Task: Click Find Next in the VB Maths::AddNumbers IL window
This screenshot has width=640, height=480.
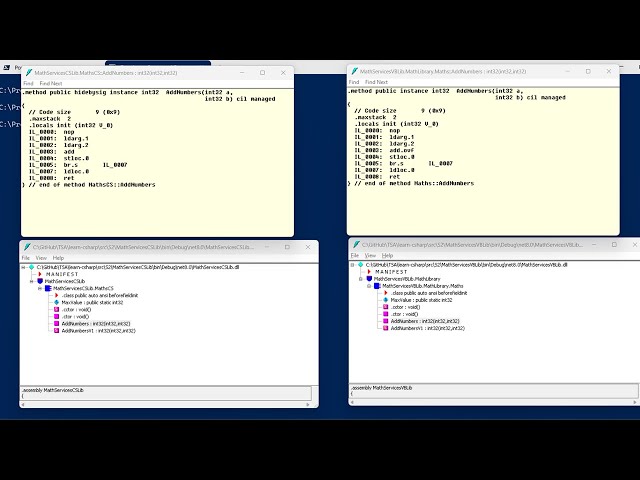Action: click(376, 82)
